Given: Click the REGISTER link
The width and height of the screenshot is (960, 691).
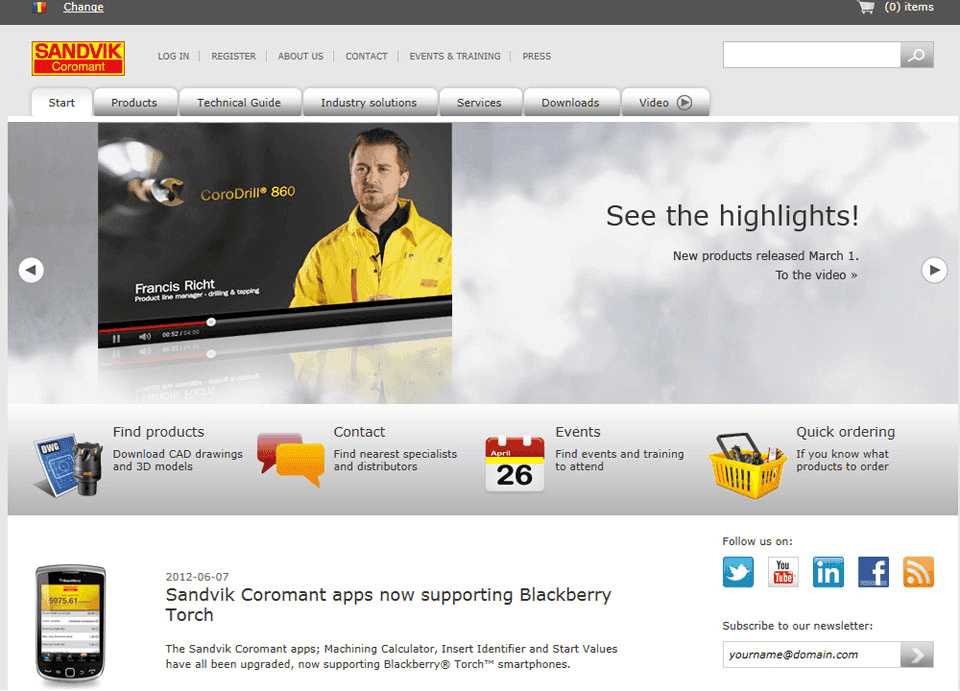Looking at the screenshot, I should (233, 56).
